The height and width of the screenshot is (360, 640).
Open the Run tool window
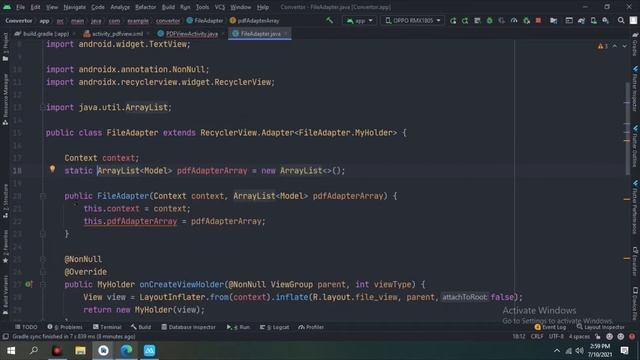[238, 327]
